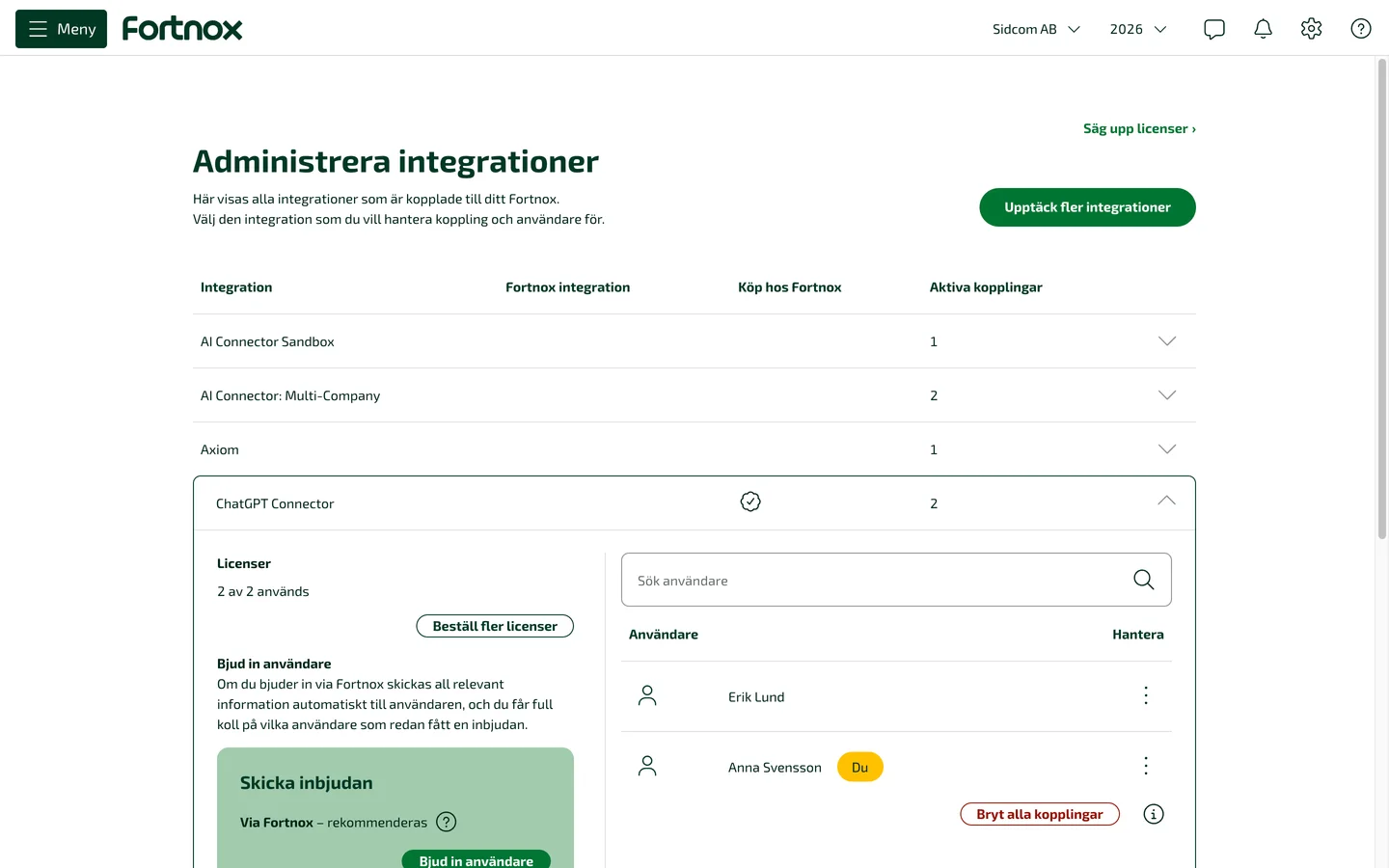1389x868 pixels.
Task: Open the 2026 year dropdown
Action: tap(1138, 29)
